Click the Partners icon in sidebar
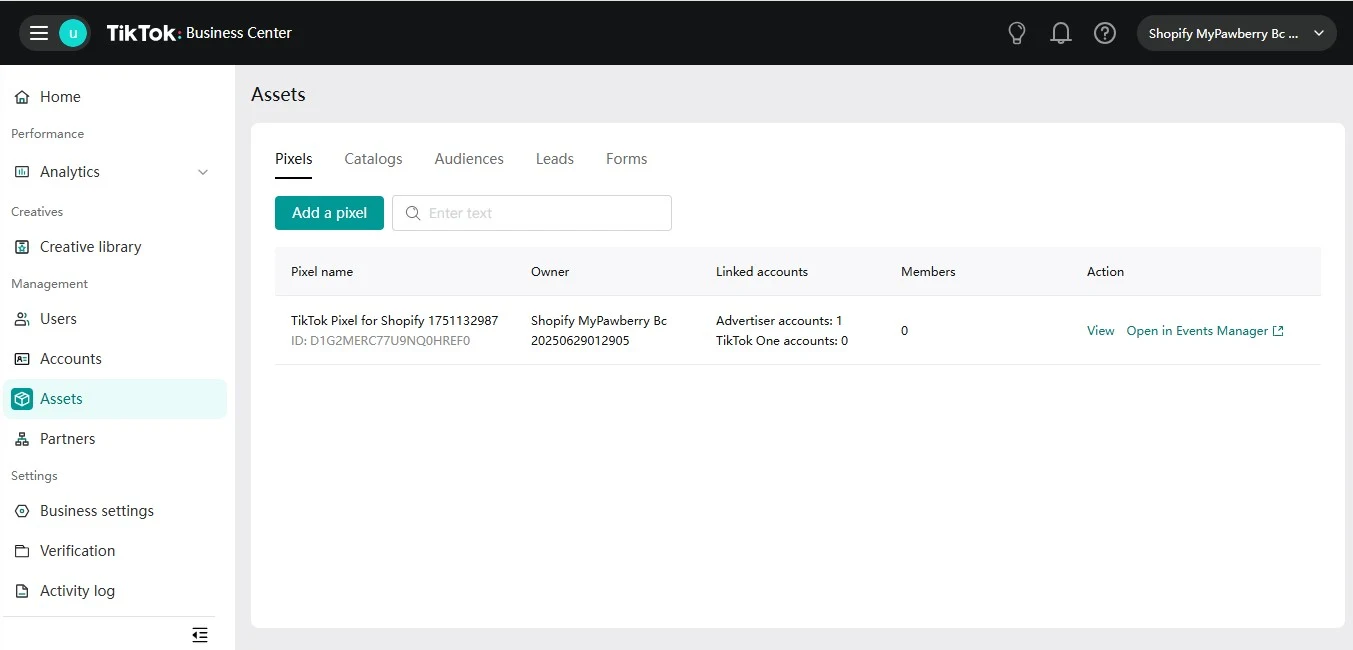This screenshot has width=1353, height=650. click(22, 439)
